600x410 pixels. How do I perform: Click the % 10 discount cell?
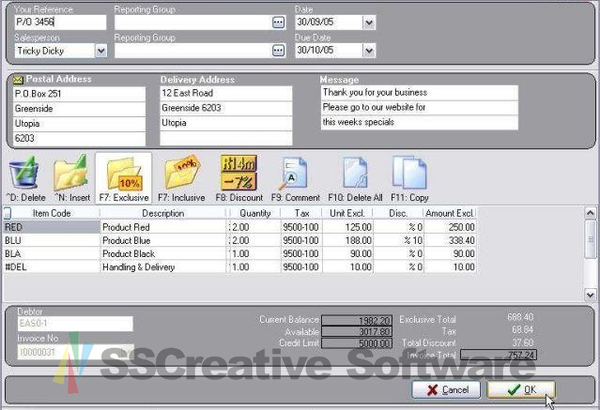coord(398,241)
